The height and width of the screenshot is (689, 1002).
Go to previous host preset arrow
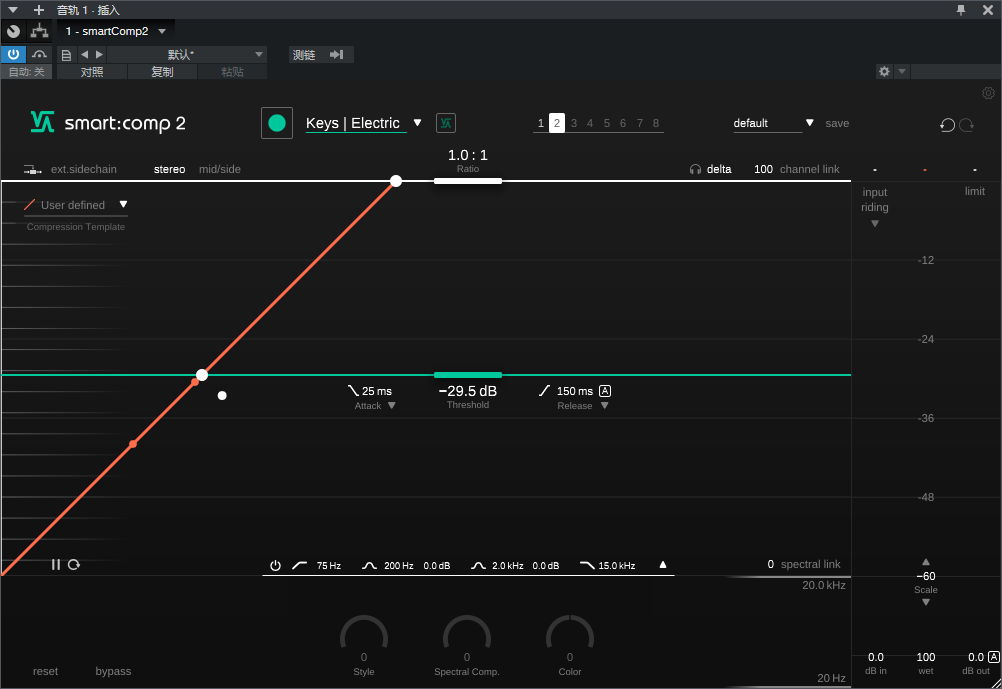coord(84,54)
